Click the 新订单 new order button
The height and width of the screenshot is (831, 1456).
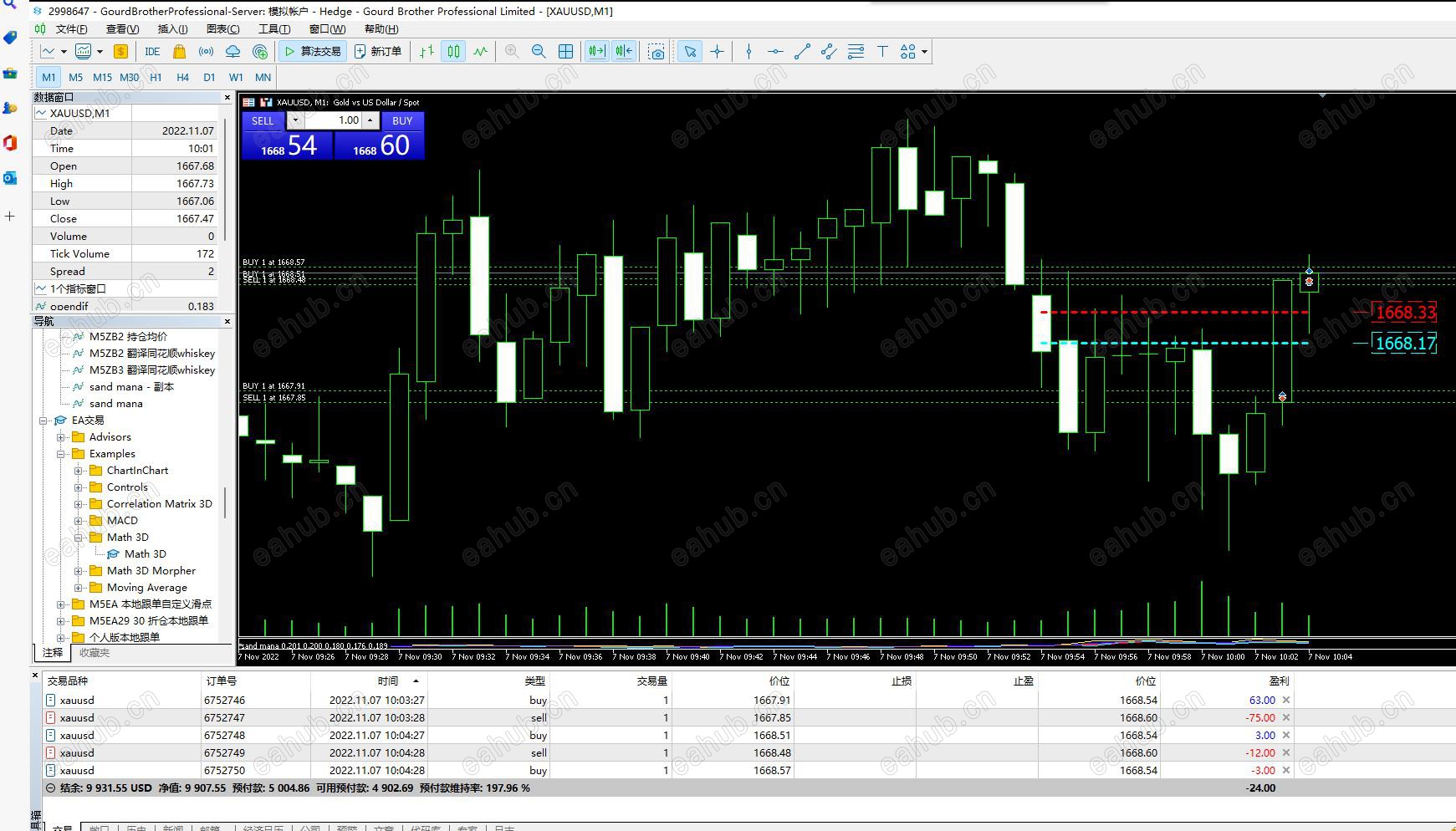[x=378, y=52]
